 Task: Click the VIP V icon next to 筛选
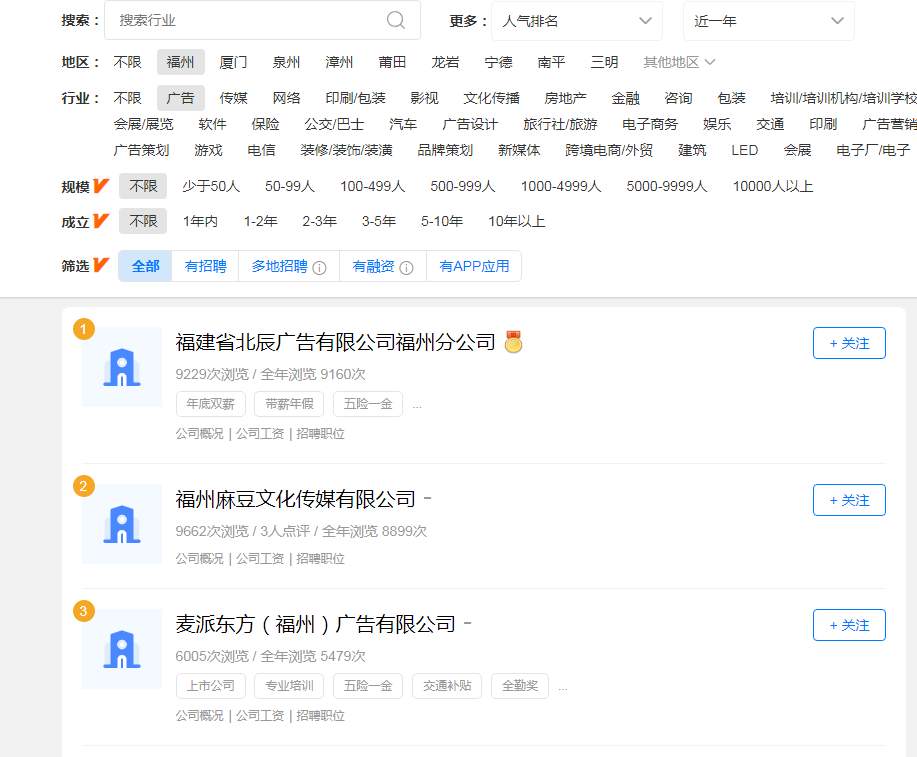coord(101,266)
